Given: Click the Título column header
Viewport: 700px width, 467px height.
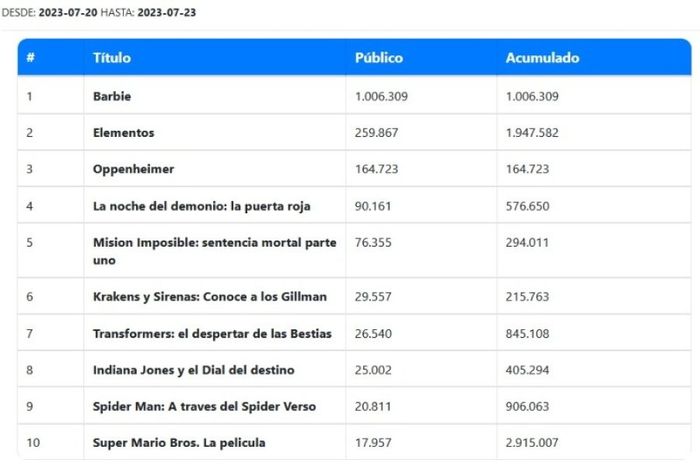Looking at the screenshot, I should point(112,58).
